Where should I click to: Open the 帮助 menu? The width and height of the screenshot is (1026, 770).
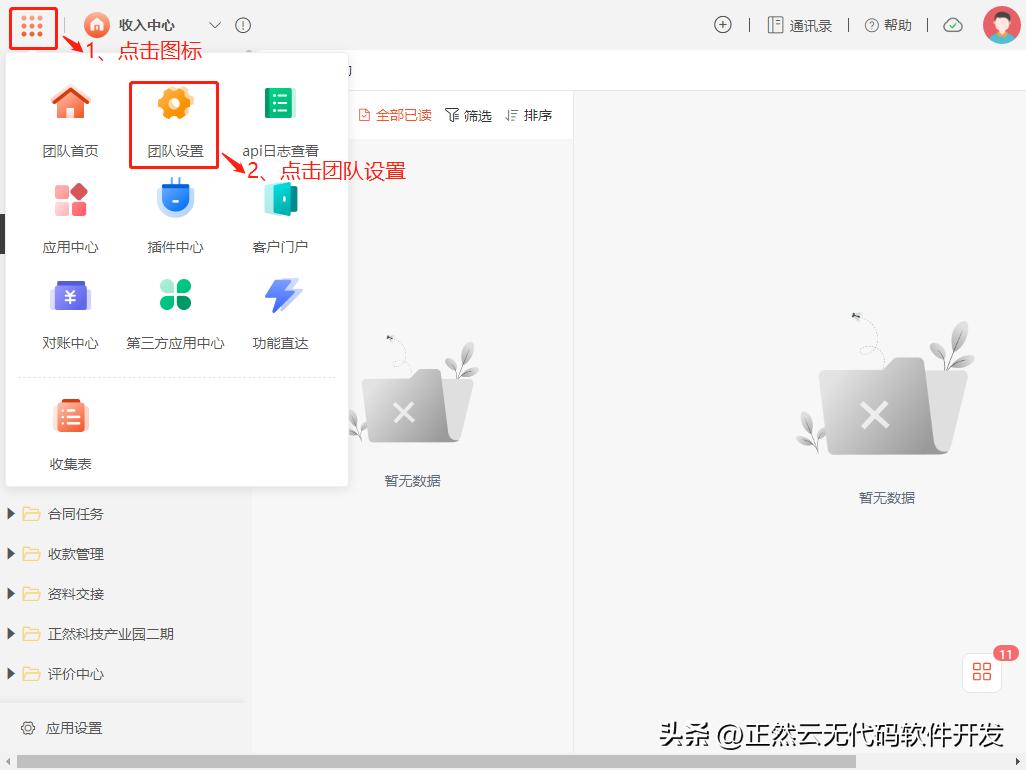[888, 25]
